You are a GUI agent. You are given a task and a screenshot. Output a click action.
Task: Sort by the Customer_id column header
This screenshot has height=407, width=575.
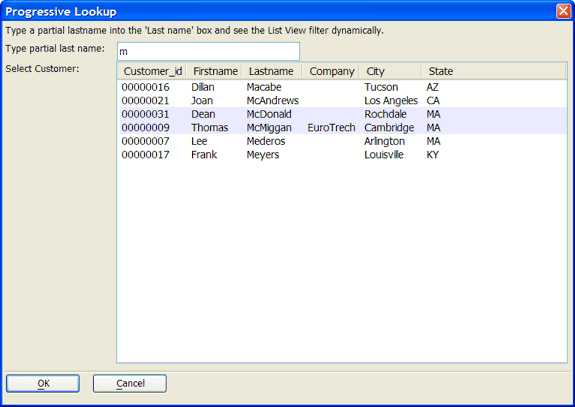[x=153, y=71]
